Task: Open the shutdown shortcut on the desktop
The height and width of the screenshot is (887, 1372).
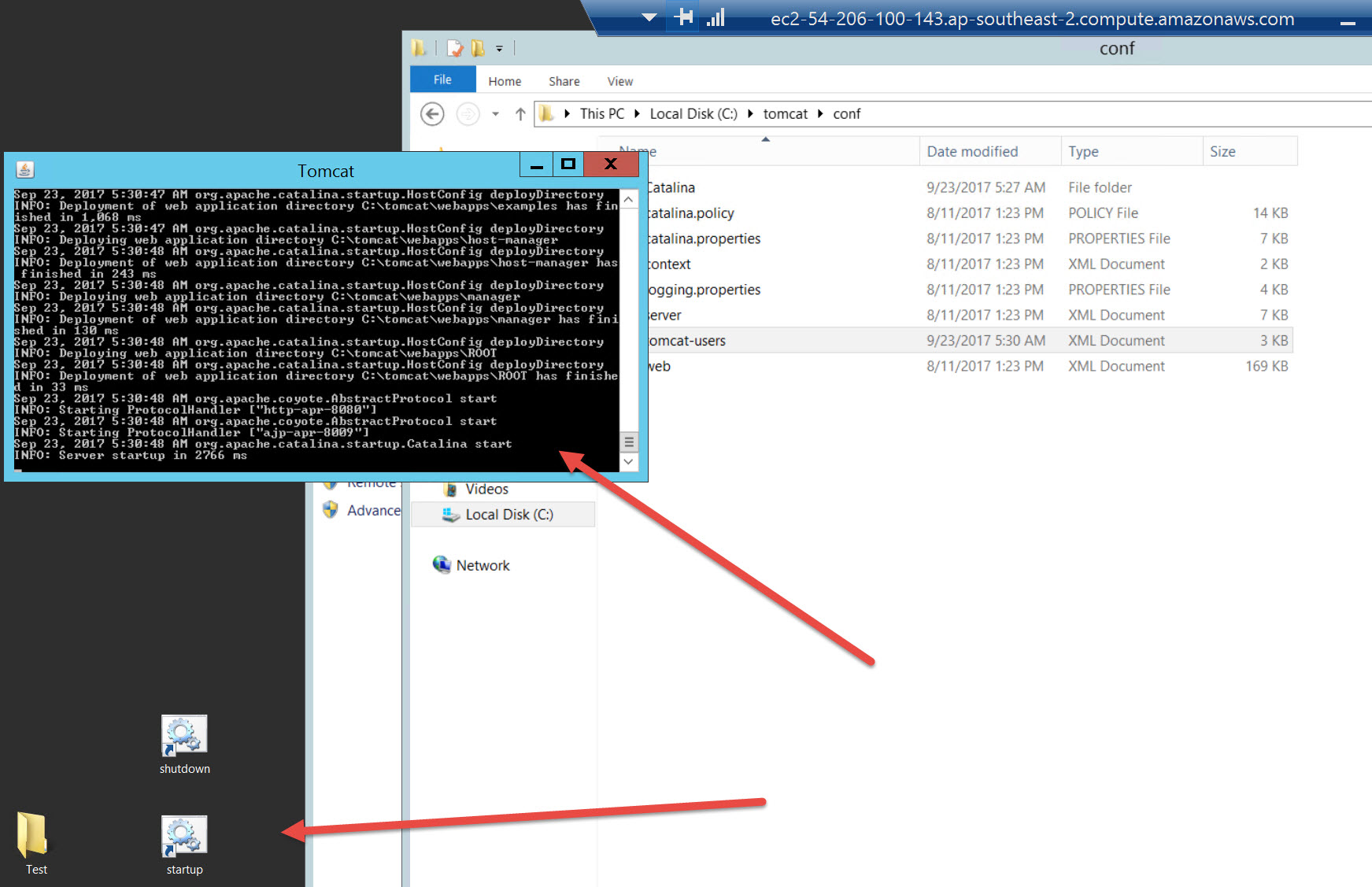Action: [x=184, y=738]
